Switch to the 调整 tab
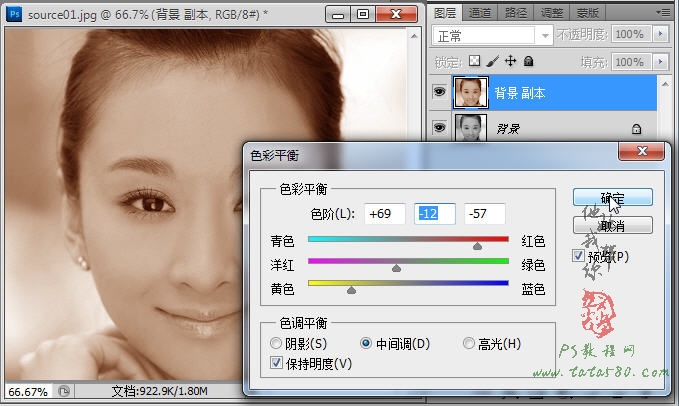 coord(551,13)
